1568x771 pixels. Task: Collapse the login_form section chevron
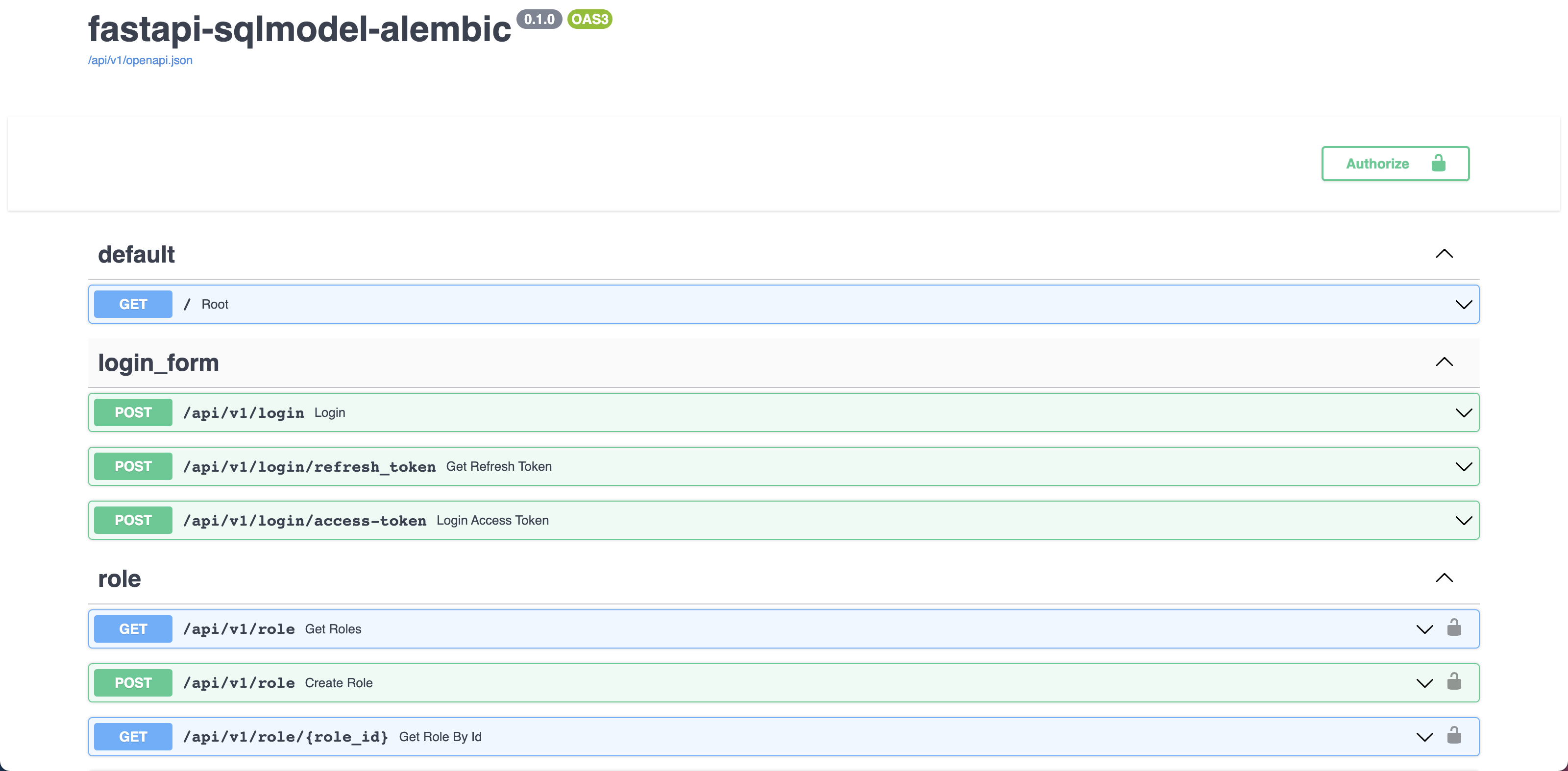tap(1444, 362)
